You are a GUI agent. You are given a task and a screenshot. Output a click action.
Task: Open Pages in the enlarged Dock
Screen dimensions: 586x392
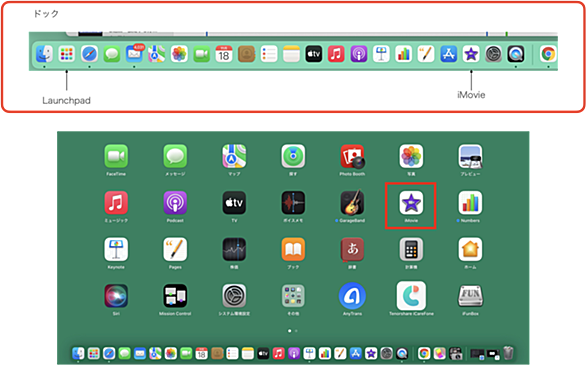pos(426,54)
